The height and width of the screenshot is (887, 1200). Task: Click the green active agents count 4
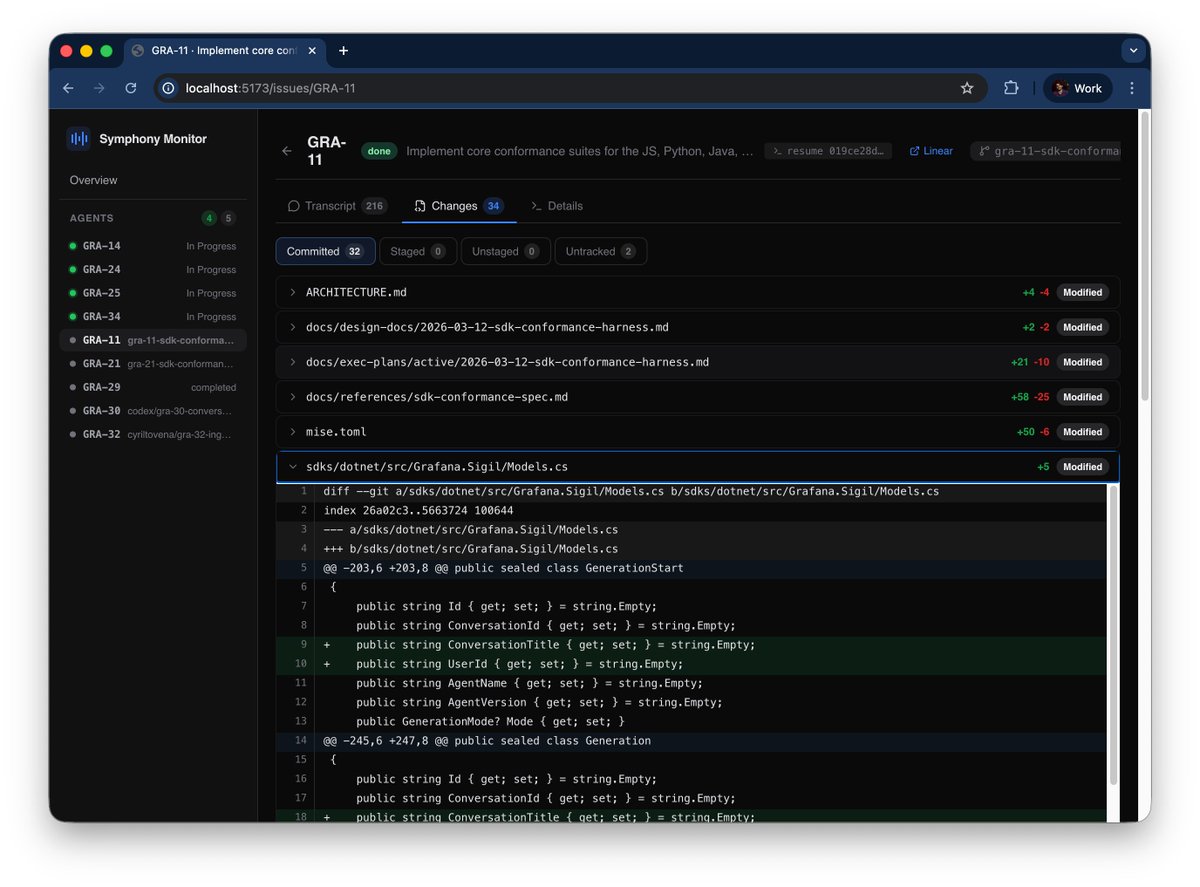coord(209,218)
